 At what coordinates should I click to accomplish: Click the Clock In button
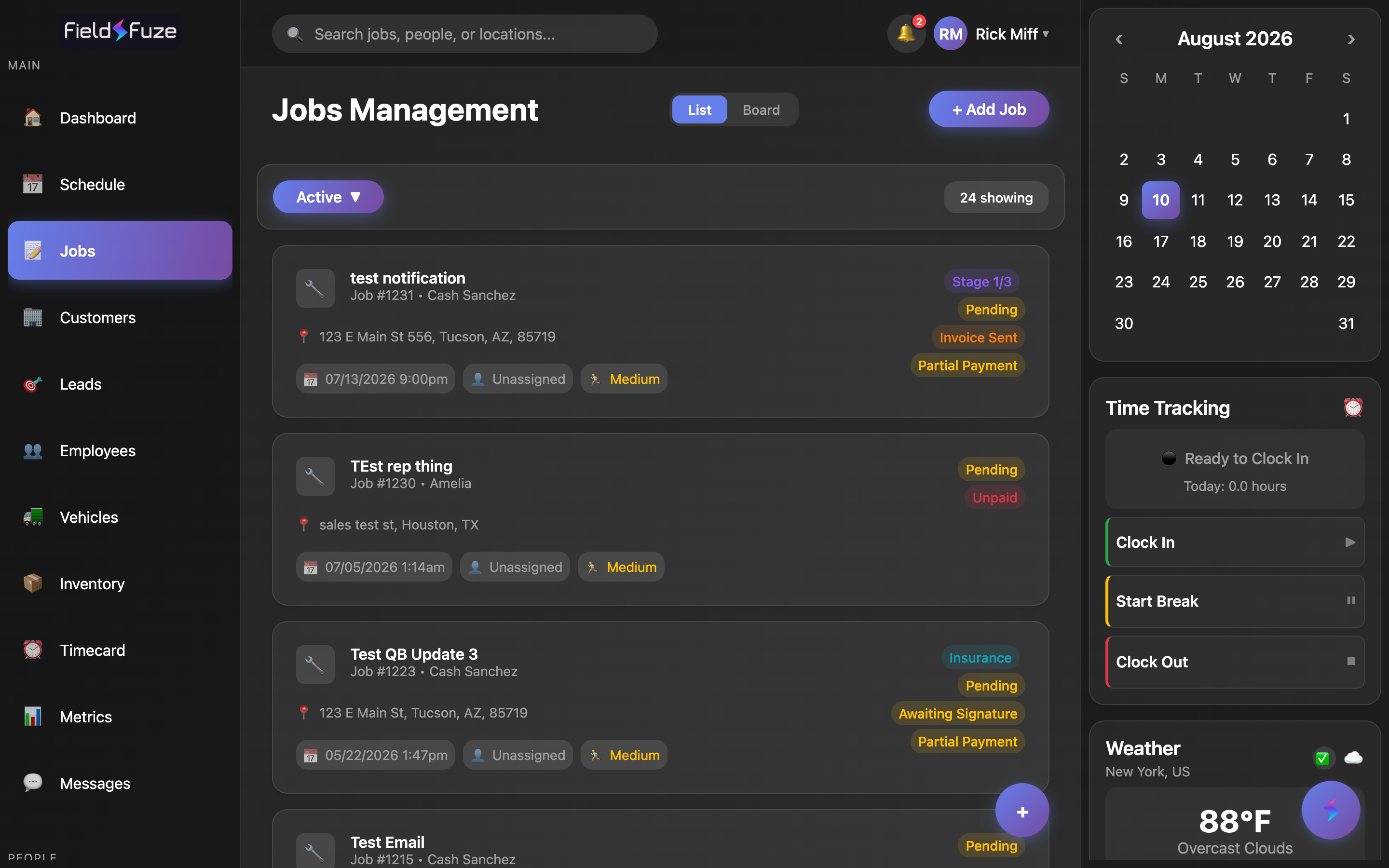point(1235,542)
